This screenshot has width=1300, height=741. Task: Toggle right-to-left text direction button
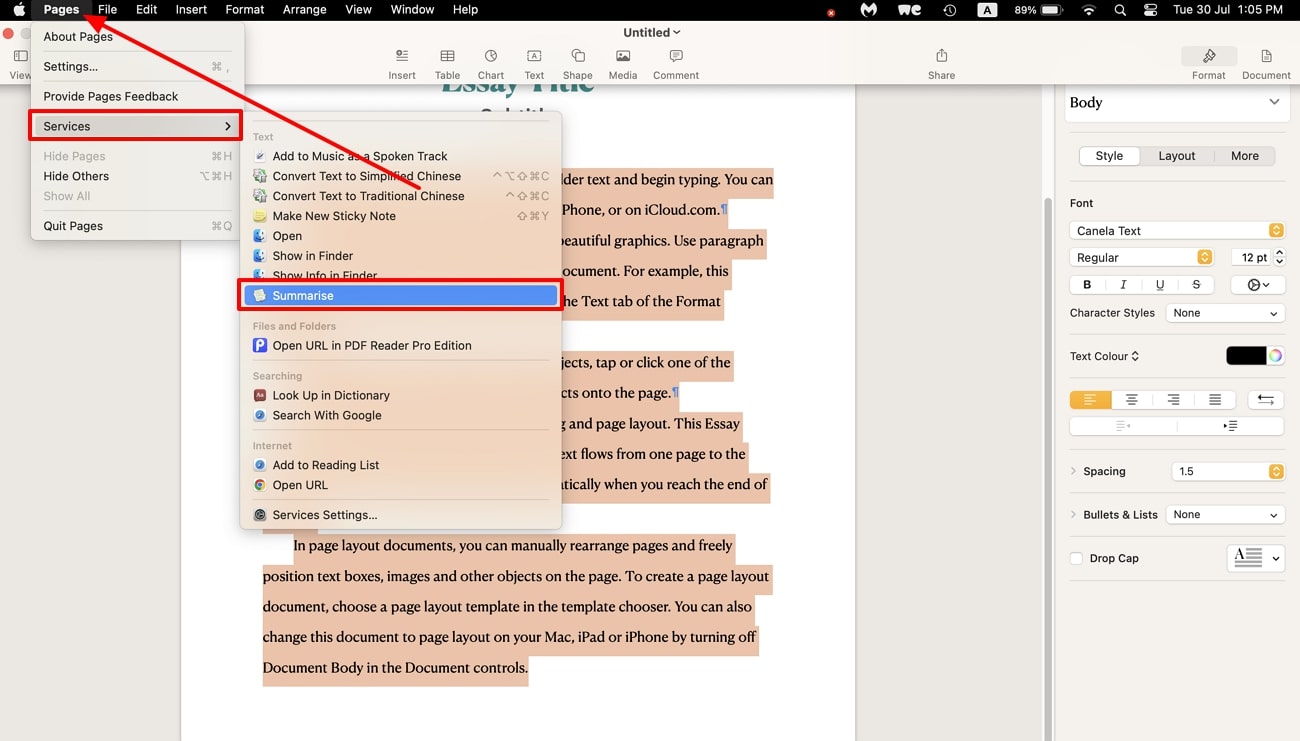tap(1266, 400)
